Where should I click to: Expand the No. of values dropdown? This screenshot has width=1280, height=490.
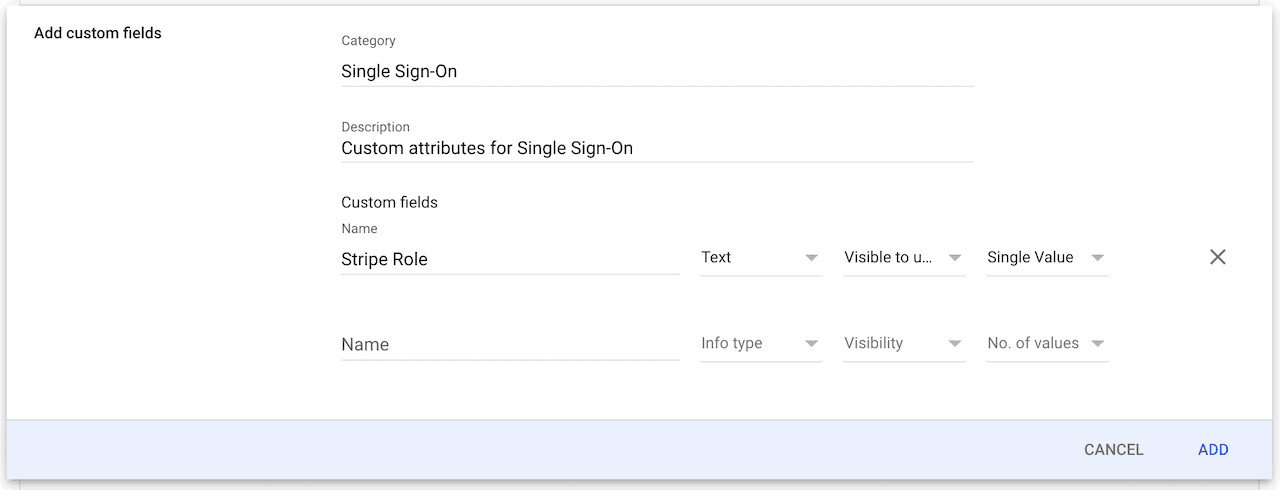coord(1047,344)
